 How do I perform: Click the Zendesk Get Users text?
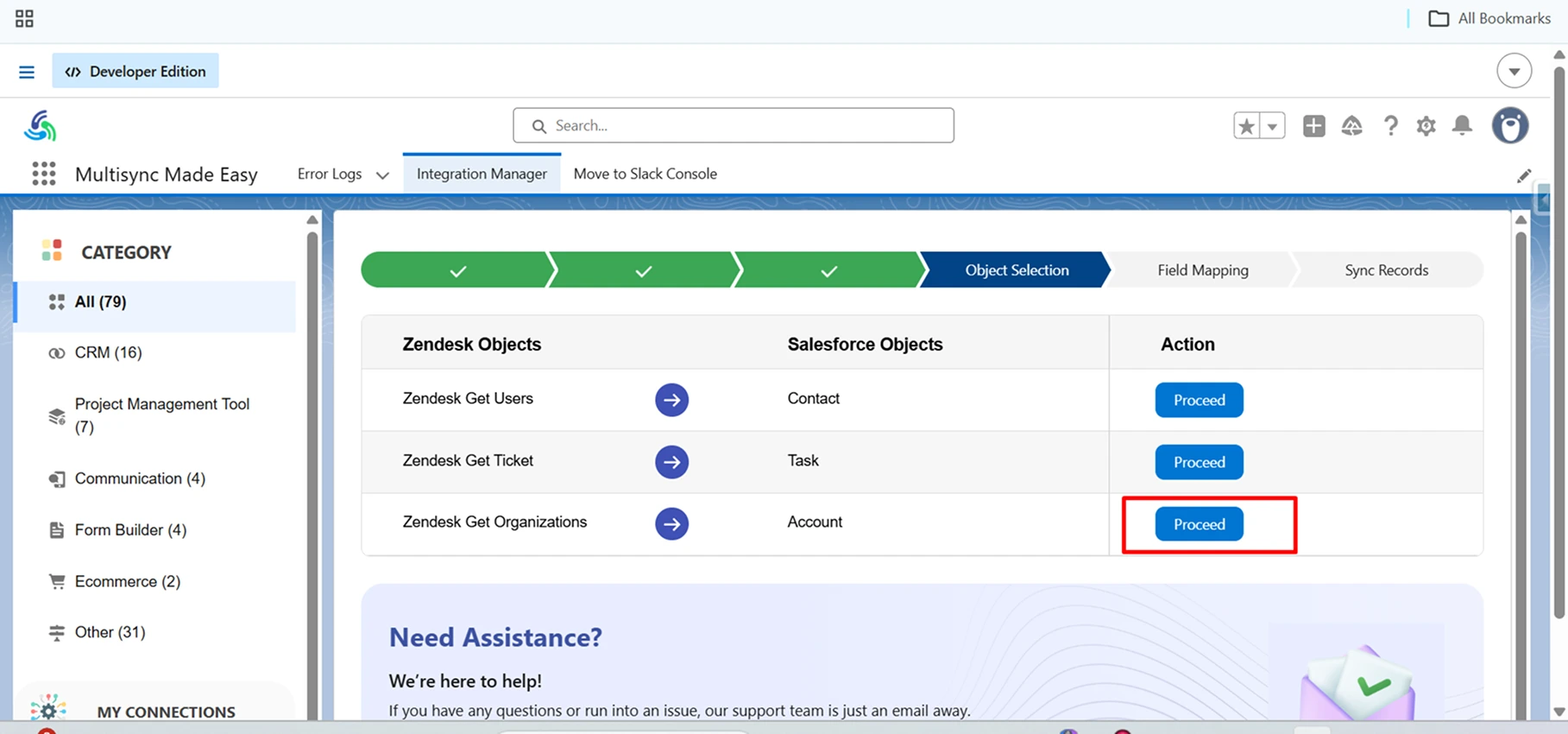pos(468,399)
